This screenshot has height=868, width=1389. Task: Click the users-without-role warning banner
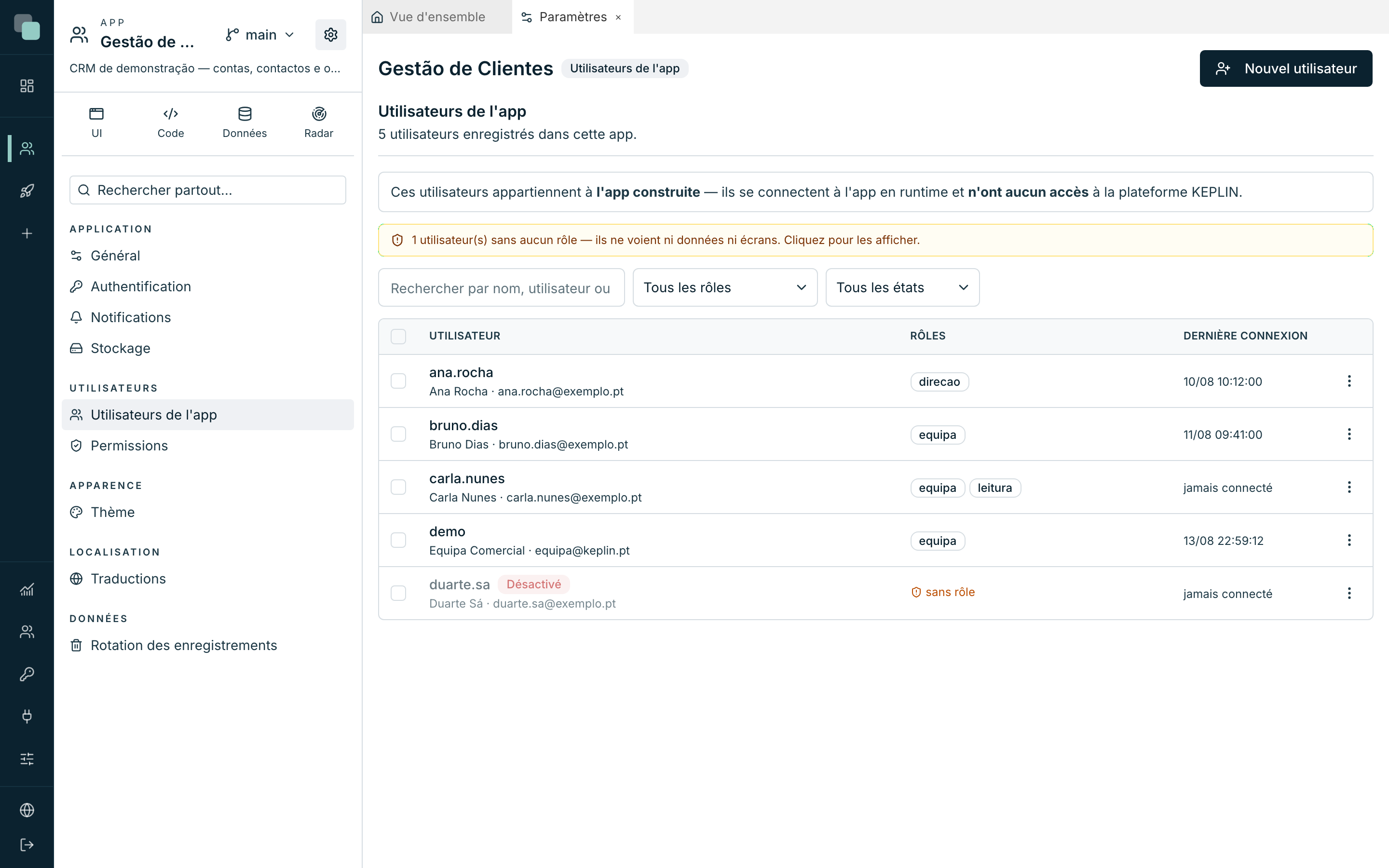coord(875,240)
